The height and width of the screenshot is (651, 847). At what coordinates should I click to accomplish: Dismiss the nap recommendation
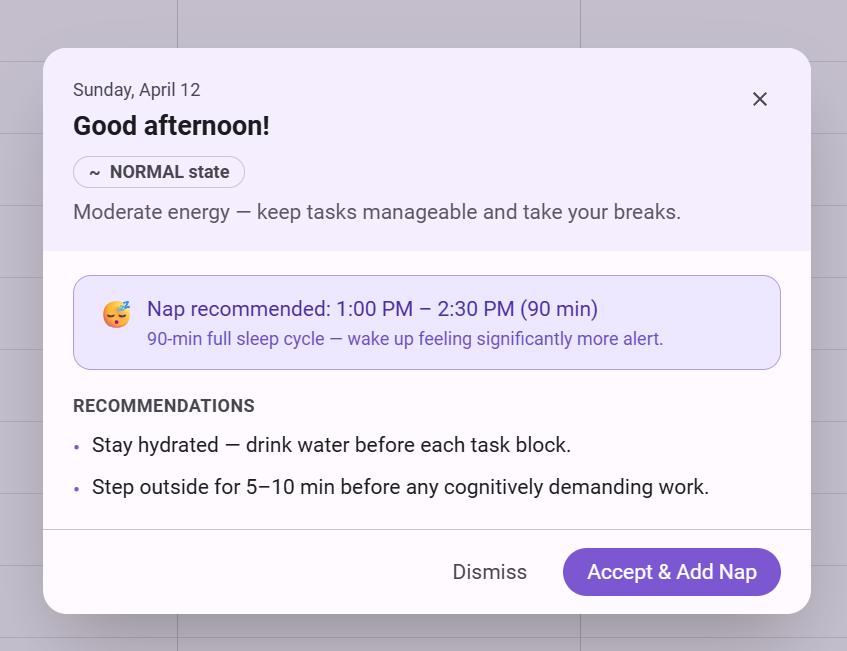pos(489,572)
